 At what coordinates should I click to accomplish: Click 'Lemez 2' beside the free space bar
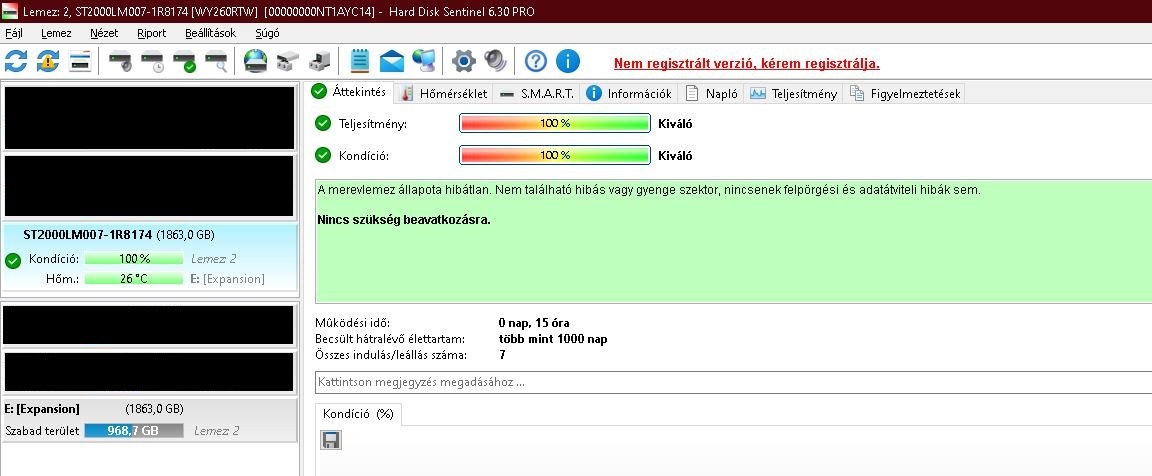point(217,431)
